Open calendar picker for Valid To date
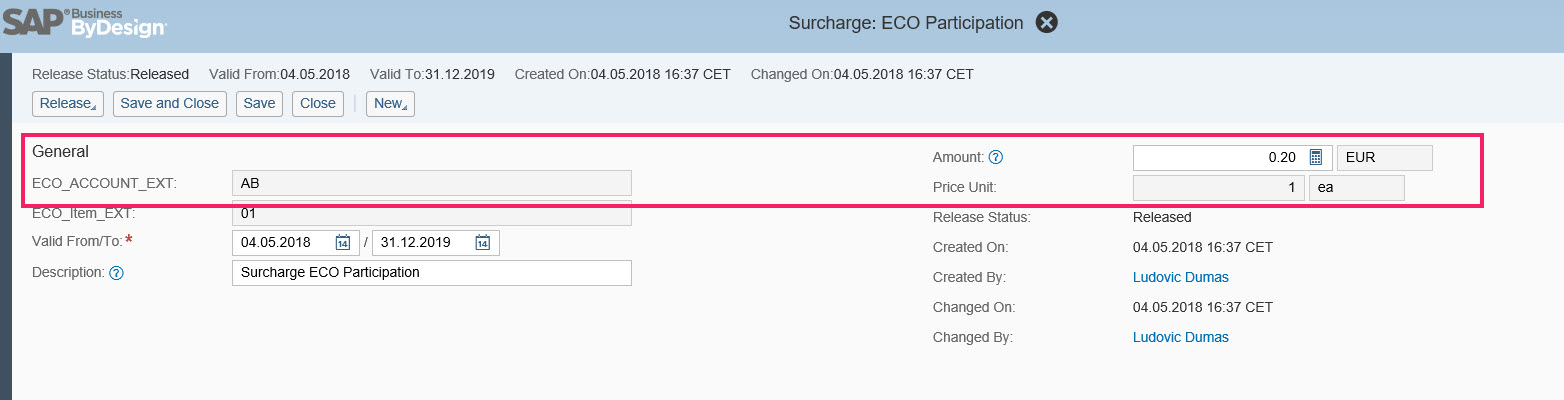The image size is (1564, 400). click(x=482, y=243)
